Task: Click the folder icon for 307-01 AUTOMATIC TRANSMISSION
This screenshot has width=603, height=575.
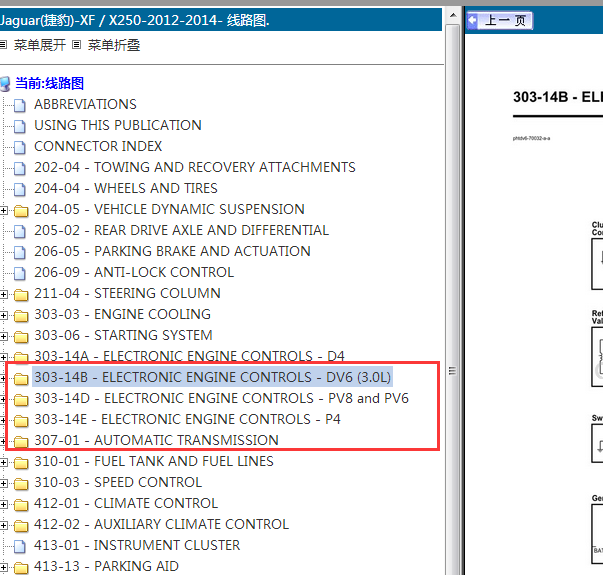Action: tap(21, 442)
